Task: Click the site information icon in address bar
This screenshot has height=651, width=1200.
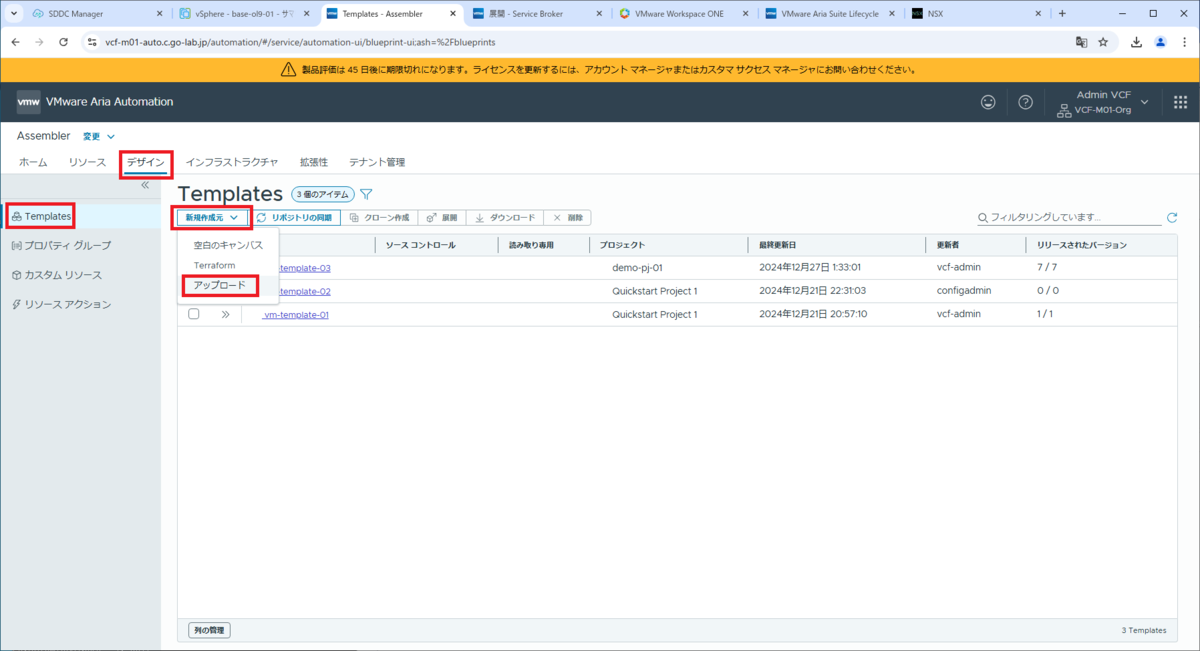Action: pyautogui.click(x=91, y=42)
